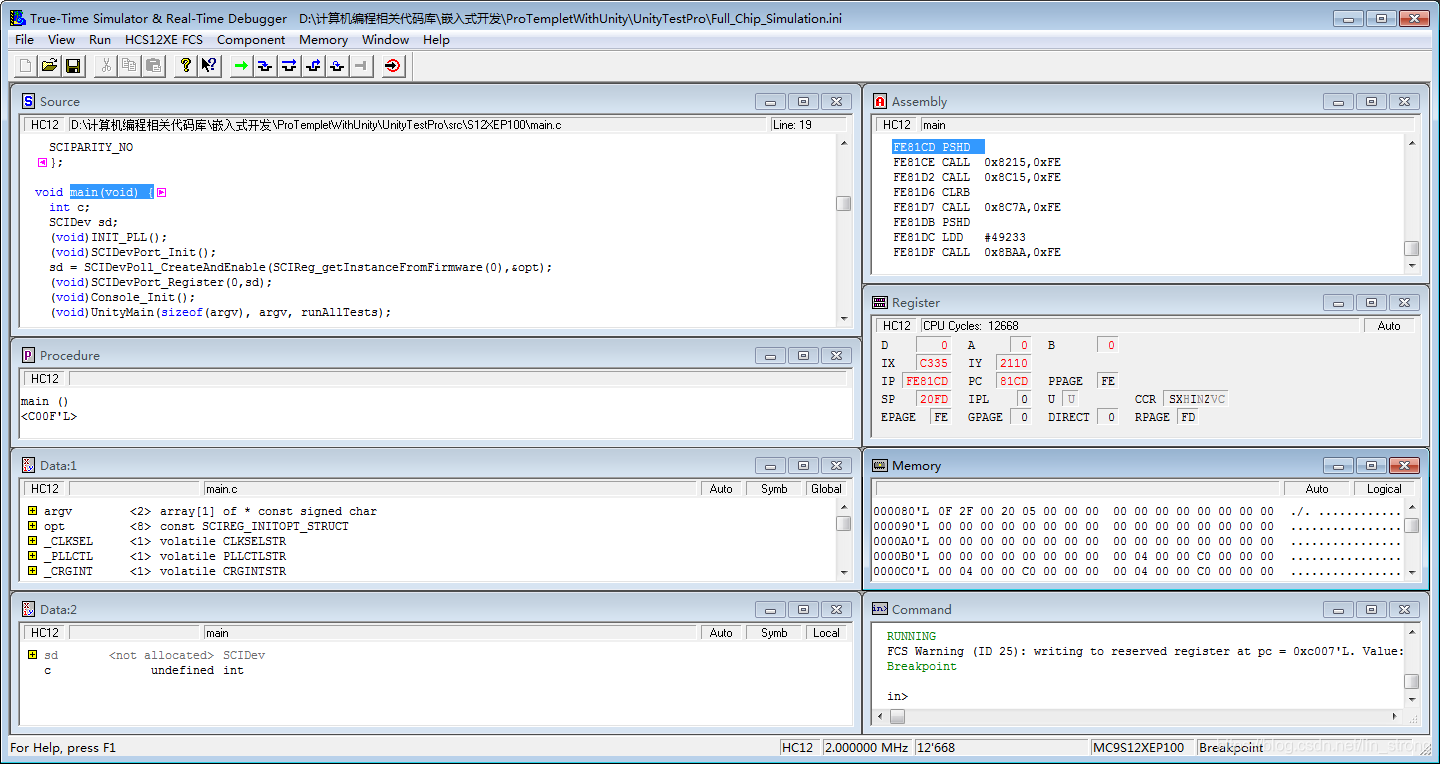The height and width of the screenshot is (764, 1440).
Task: Start or continue execution with the green arrow
Action: pyautogui.click(x=241, y=66)
